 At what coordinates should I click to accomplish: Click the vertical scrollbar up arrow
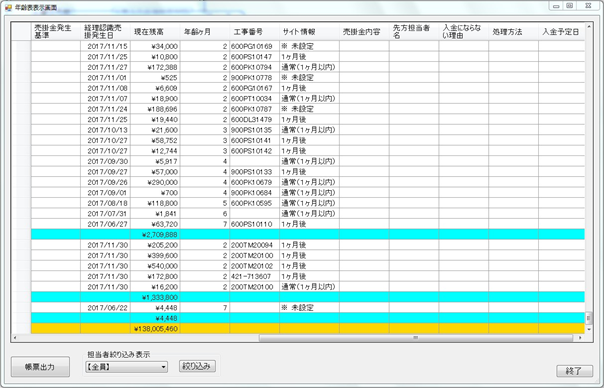[x=589, y=27]
